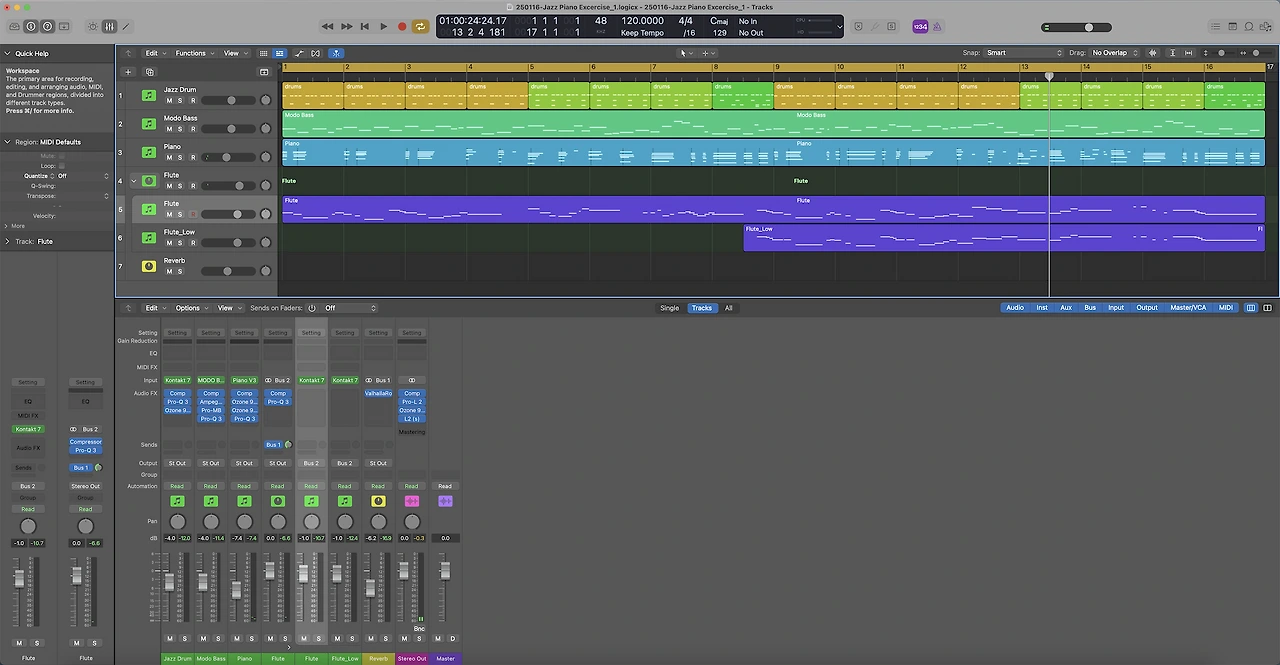
Task: Open ValhallaRoom plugin on Reverb strip
Action: (x=378, y=393)
